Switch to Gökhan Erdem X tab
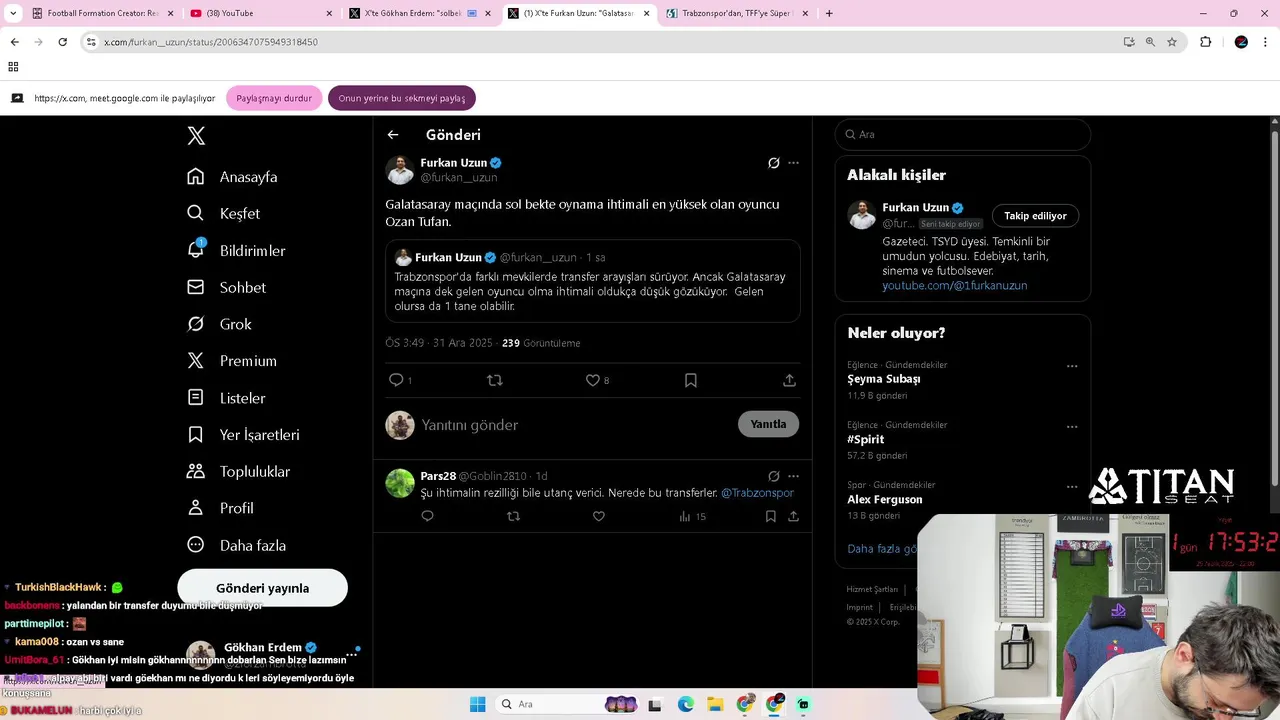 tap(420, 13)
